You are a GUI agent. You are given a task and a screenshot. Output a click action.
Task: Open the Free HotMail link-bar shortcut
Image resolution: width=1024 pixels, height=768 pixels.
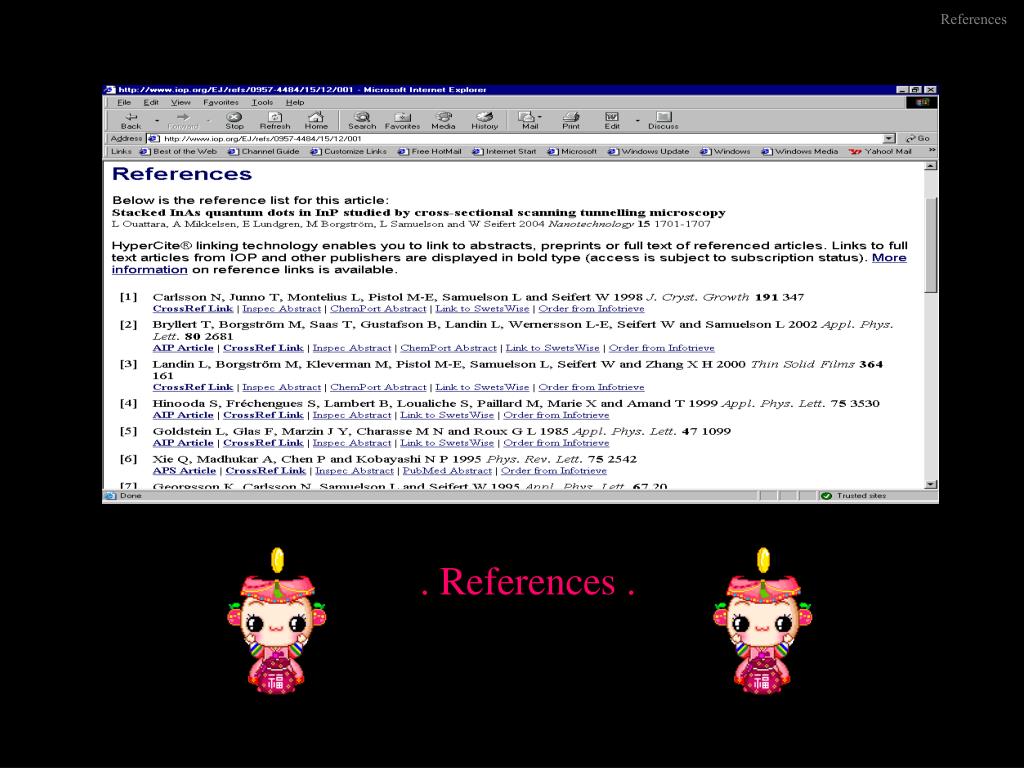(430, 152)
